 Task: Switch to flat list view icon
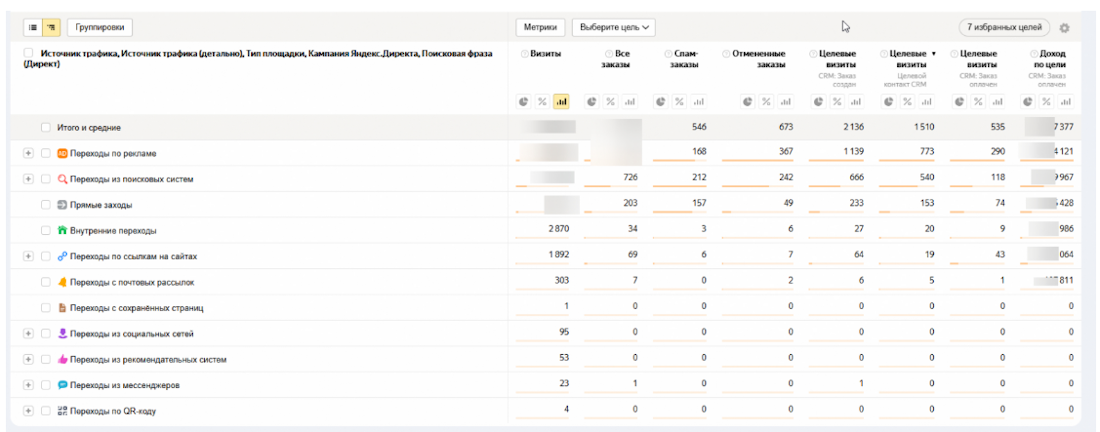[x=33, y=28]
